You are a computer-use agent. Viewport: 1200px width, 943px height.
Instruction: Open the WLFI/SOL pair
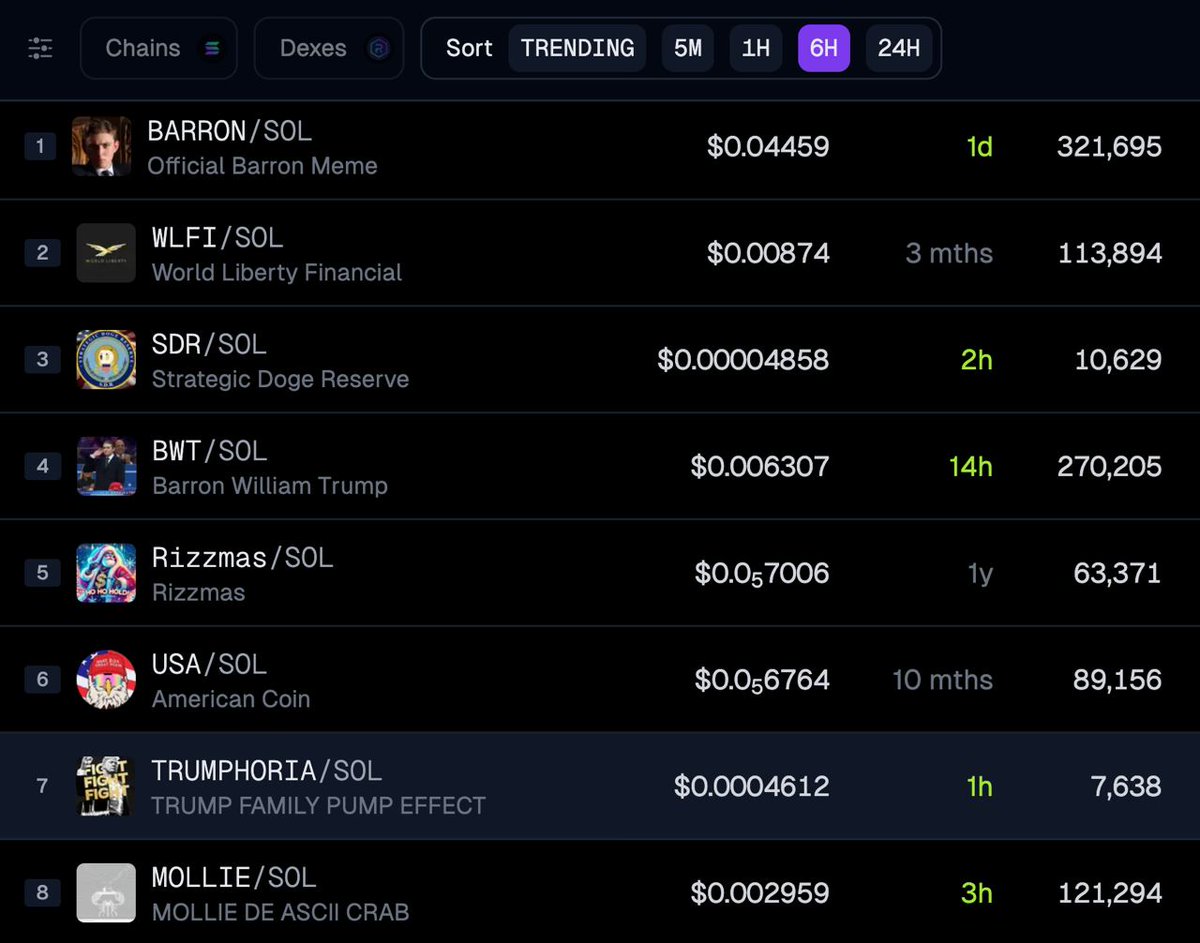point(217,238)
